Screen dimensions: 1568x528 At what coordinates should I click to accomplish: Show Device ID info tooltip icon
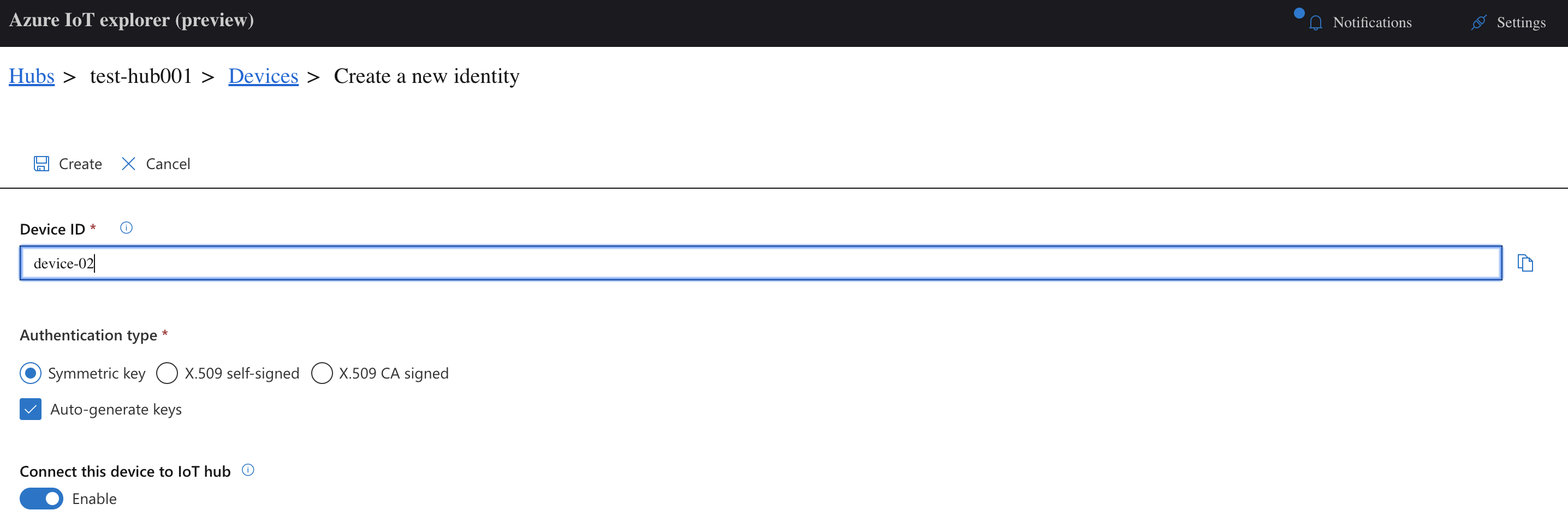point(126,227)
